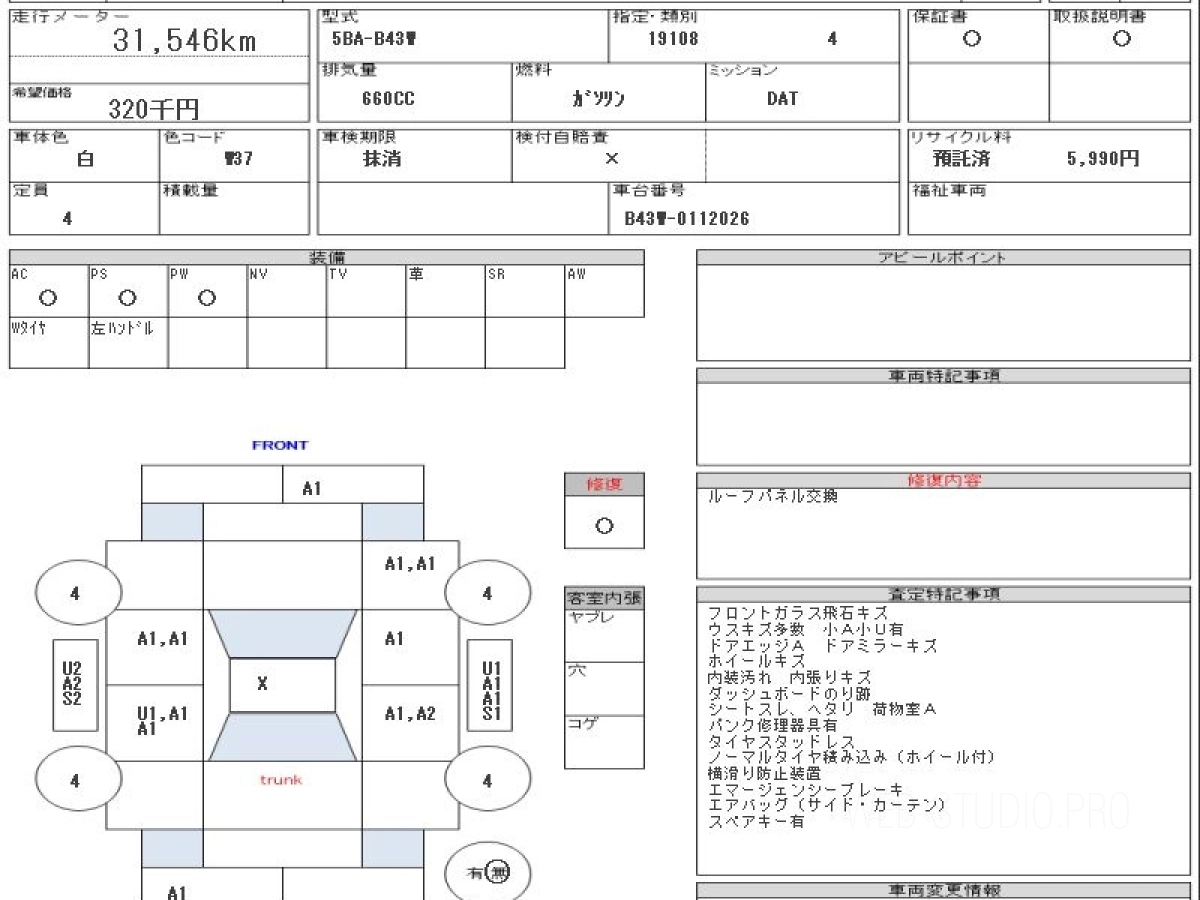Select the line 横滑り防止装置
The image size is (1200, 900).
tap(764, 773)
